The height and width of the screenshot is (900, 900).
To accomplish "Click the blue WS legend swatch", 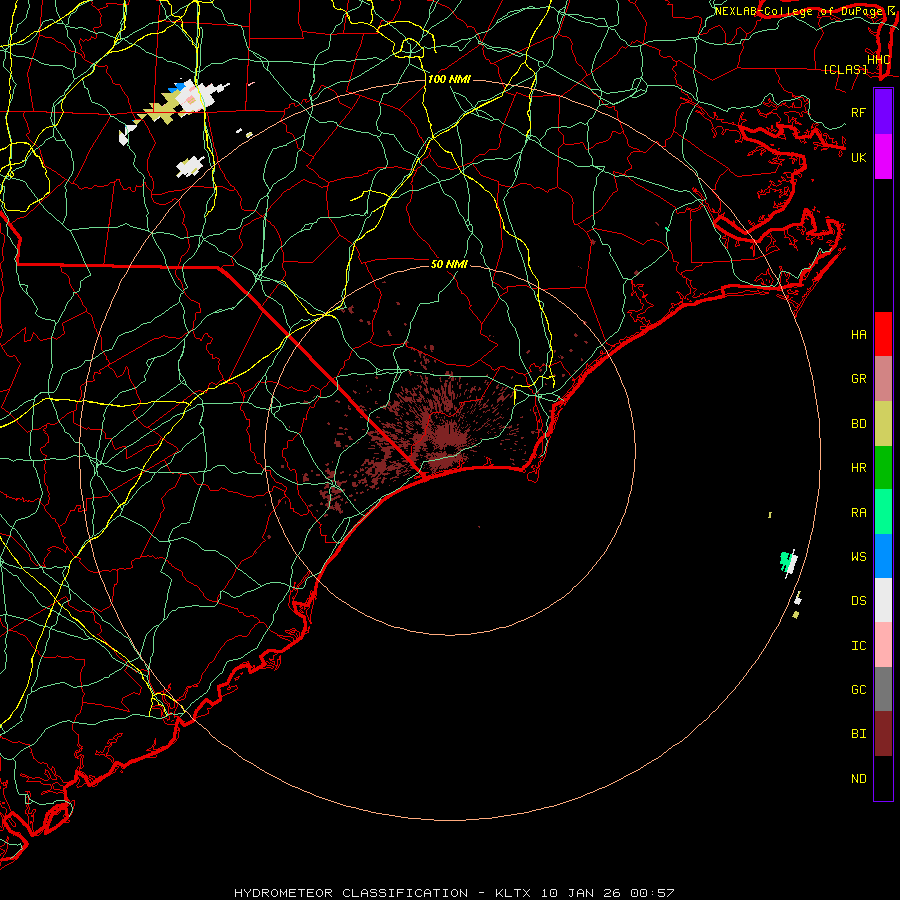I will 883,556.
